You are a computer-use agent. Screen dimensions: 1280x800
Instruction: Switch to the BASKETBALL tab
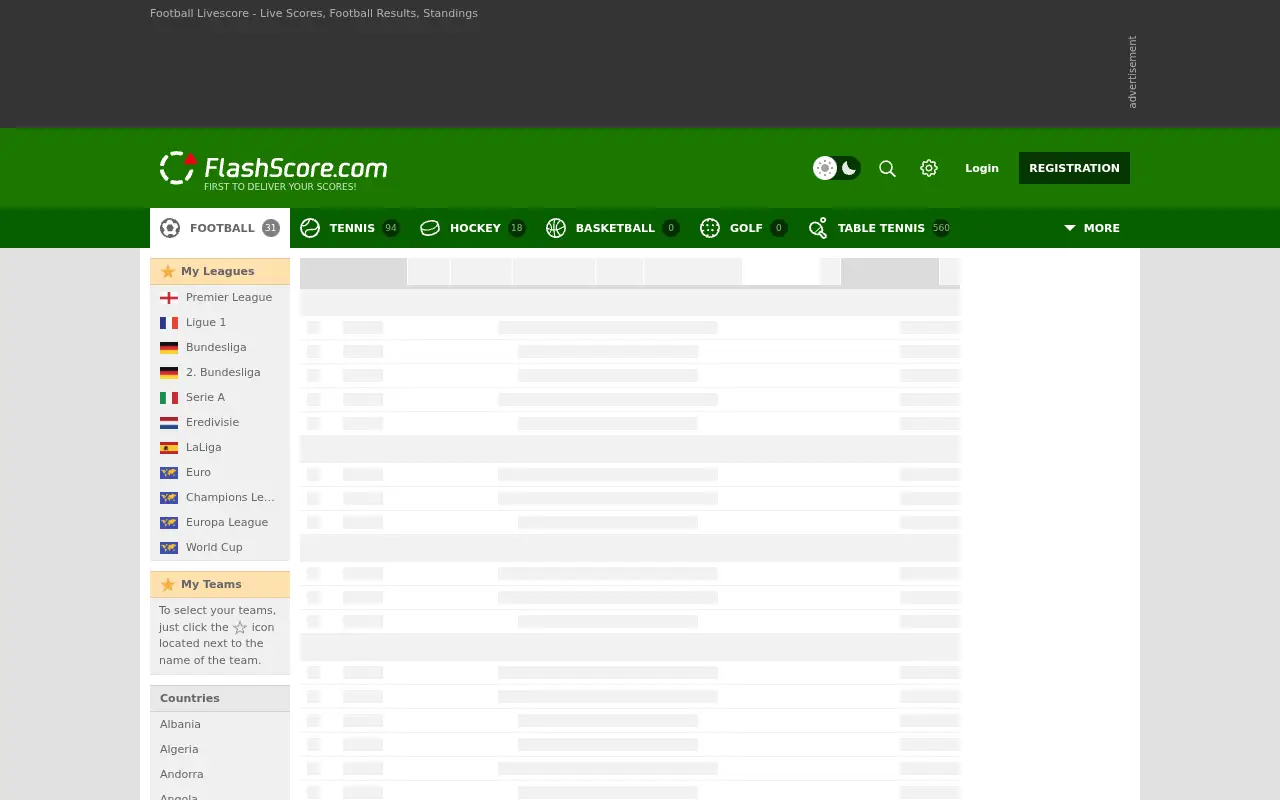[613, 228]
